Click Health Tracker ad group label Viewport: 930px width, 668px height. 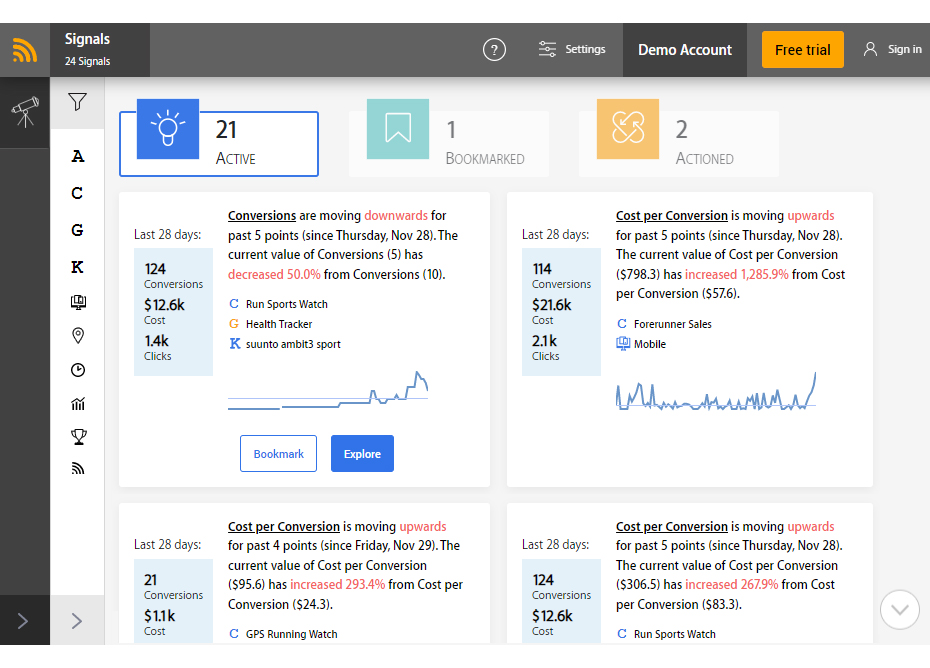click(279, 324)
